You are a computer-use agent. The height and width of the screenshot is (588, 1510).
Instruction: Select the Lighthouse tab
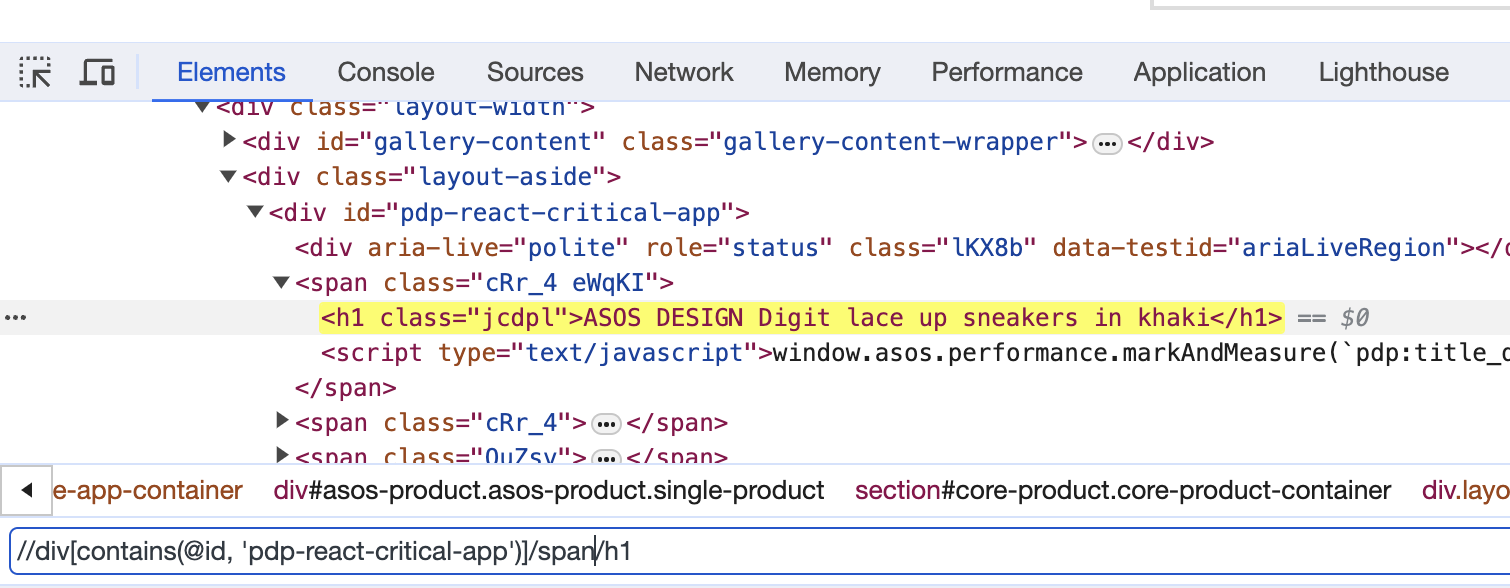[1383, 72]
